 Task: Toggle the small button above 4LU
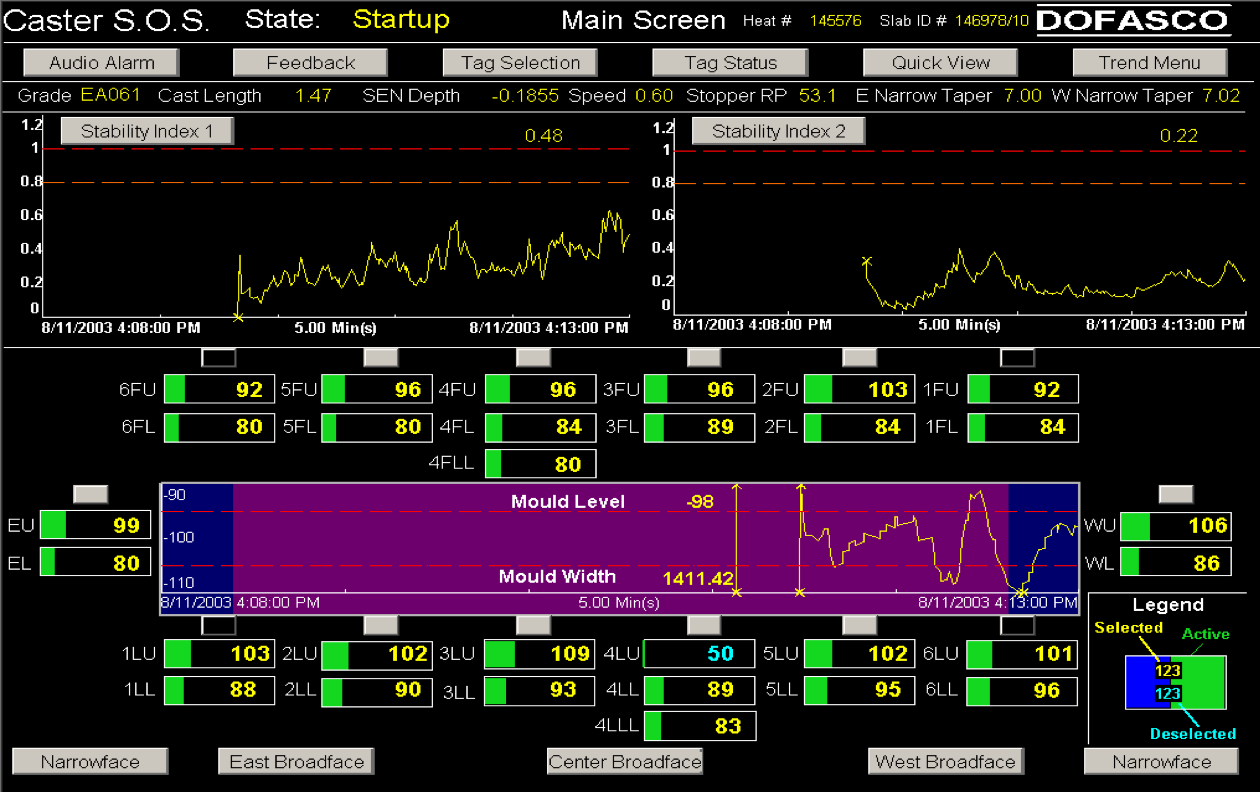coord(704,625)
